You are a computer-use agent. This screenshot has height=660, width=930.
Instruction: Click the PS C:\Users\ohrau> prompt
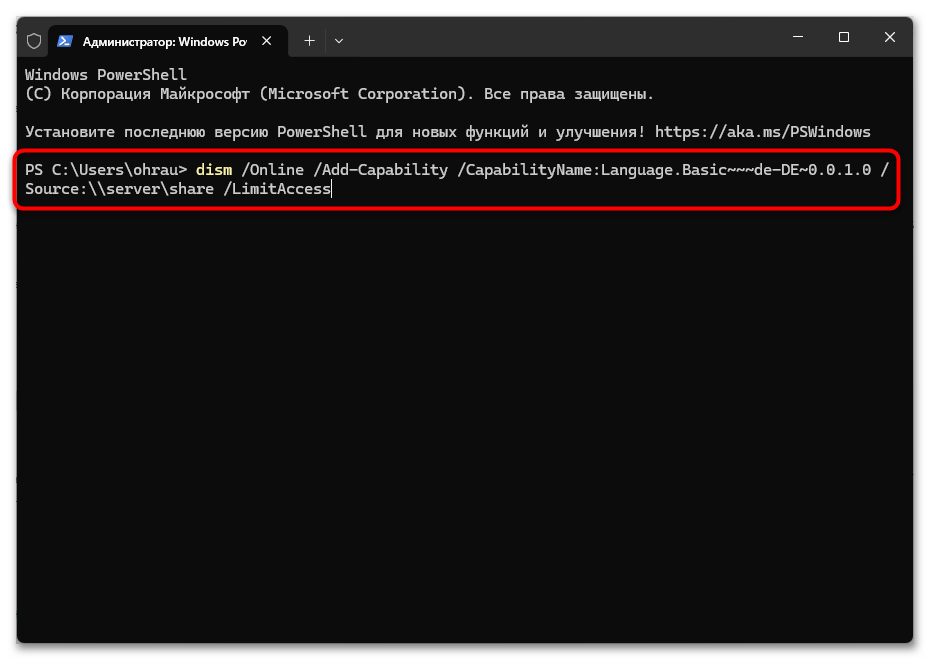pyautogui.click(x=106, y=170)
